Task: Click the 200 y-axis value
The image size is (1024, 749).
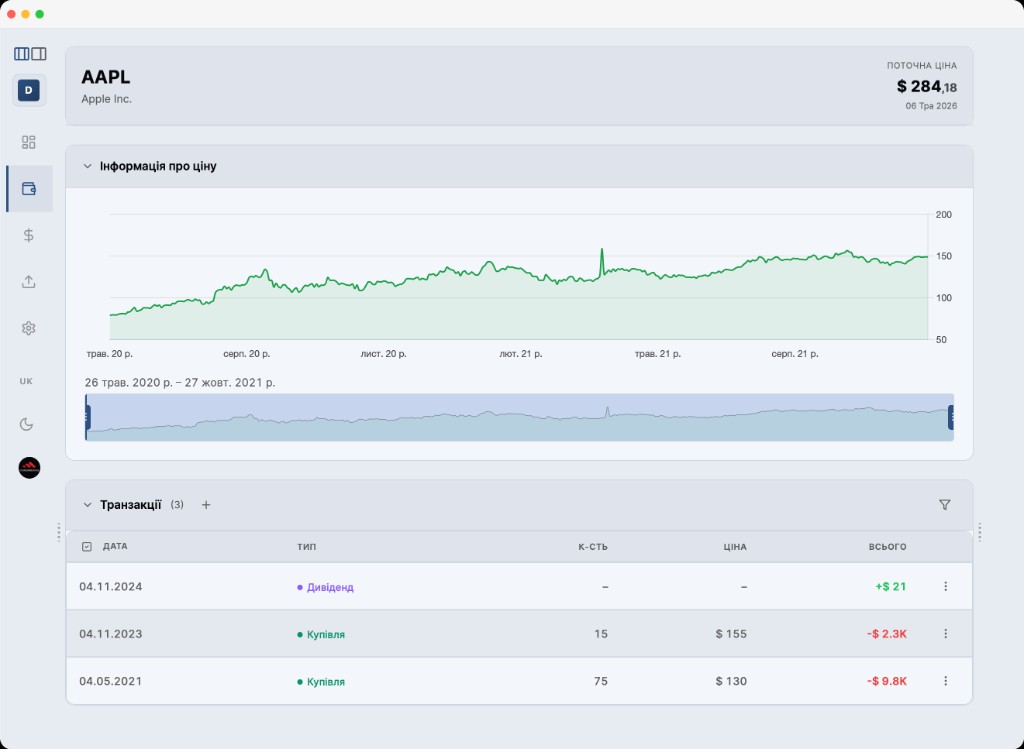Action: [x=944, y=214]
